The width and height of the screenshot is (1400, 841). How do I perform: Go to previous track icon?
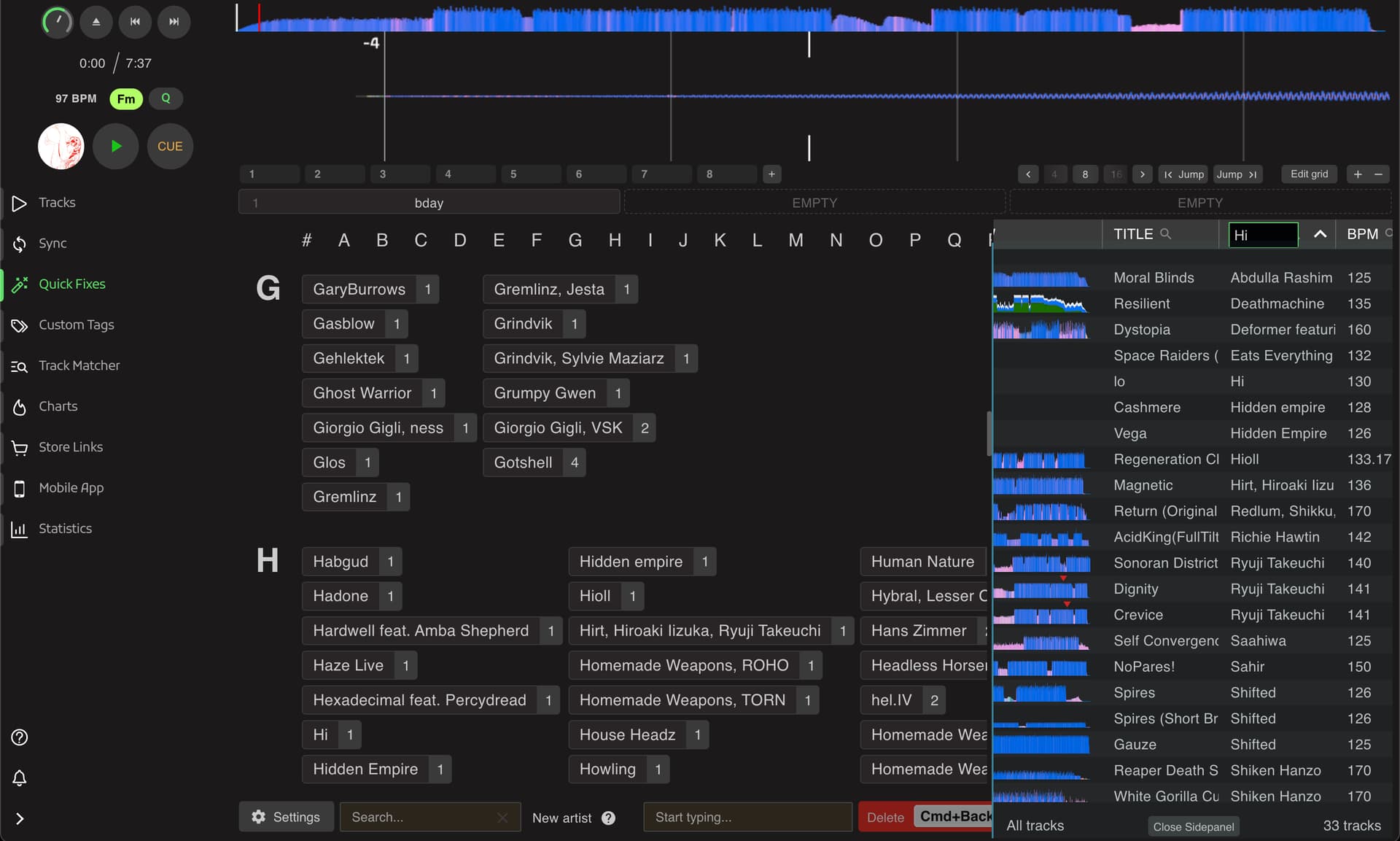click(x=135, y=22)
